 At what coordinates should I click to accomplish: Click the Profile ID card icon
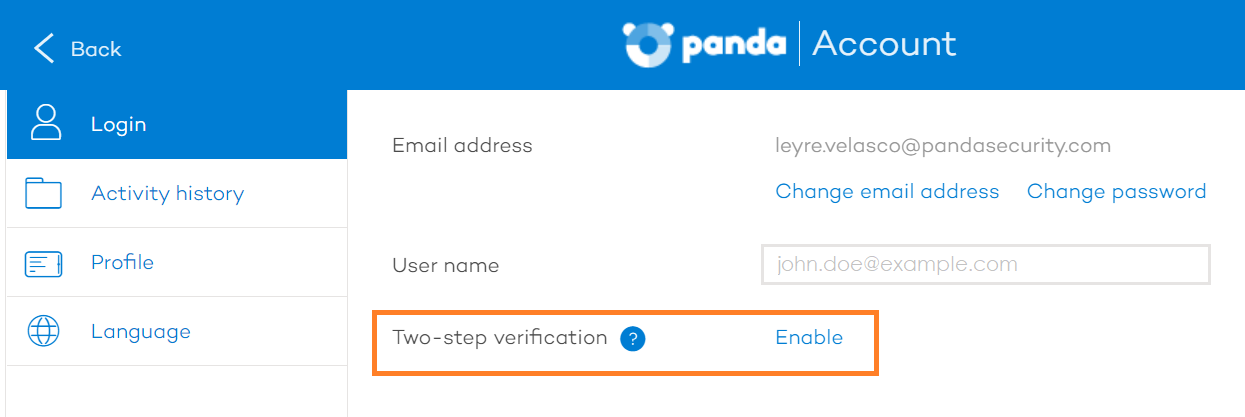pos(44,263)
